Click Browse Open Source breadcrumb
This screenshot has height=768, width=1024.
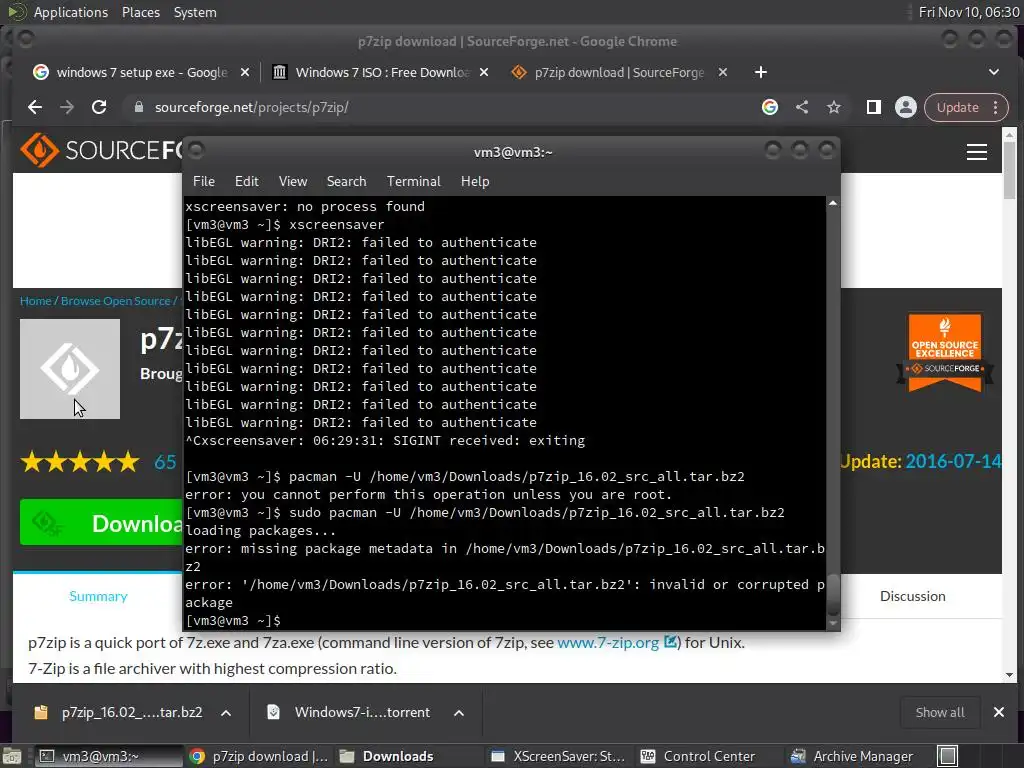[x=116, y=301]
